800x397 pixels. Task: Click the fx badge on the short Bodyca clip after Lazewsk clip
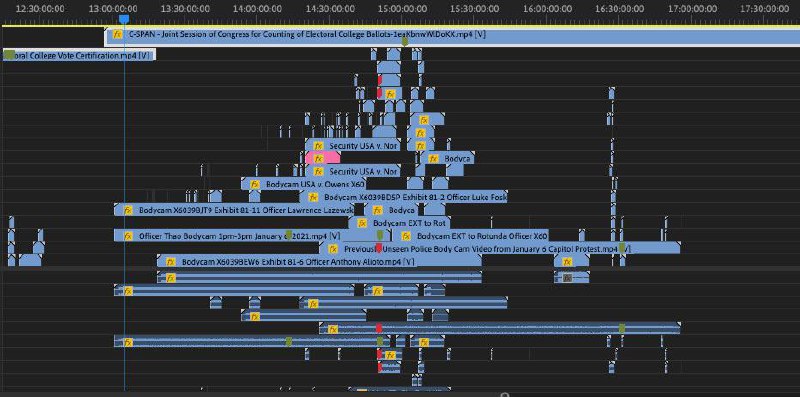pyautogui.click(x=378, y=210)
